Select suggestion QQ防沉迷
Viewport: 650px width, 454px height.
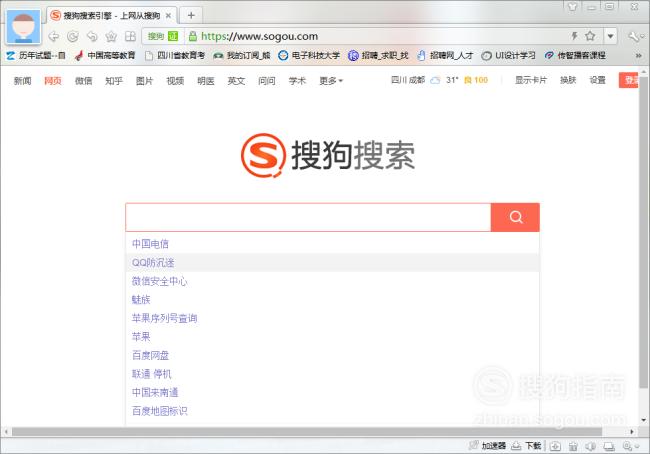(332, 262)
